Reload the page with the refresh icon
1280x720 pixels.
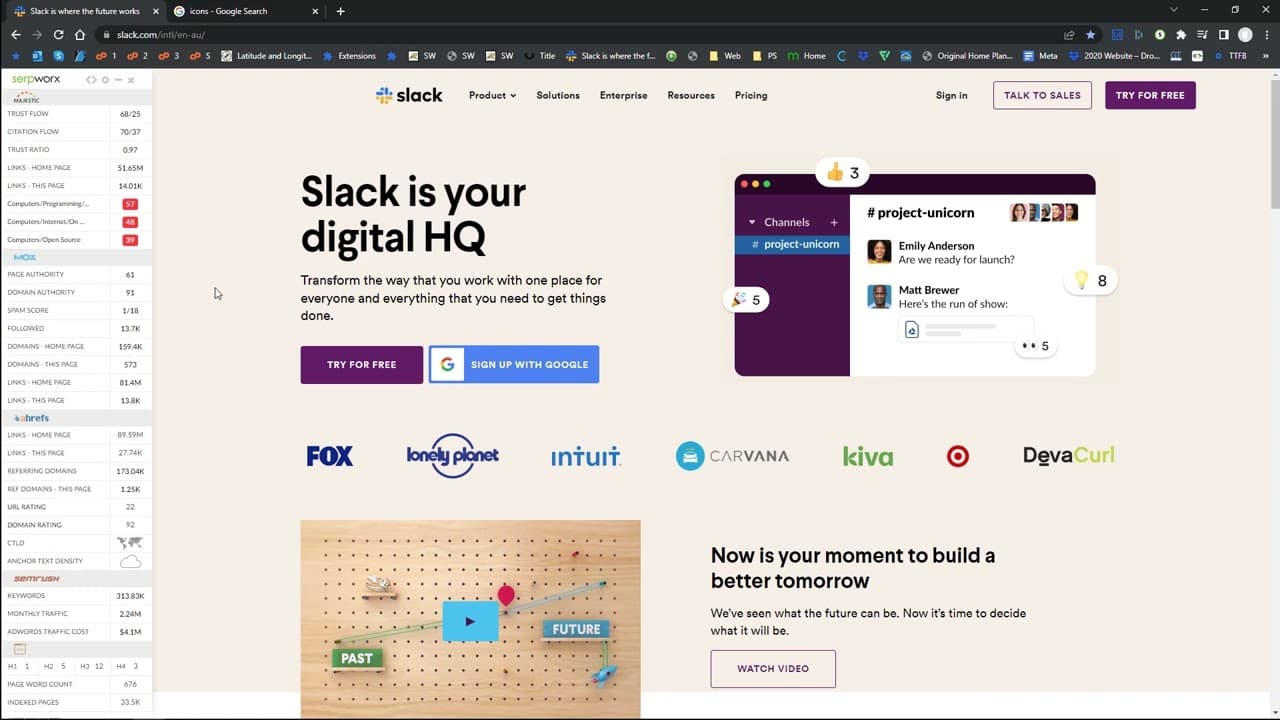coord(58,34)
